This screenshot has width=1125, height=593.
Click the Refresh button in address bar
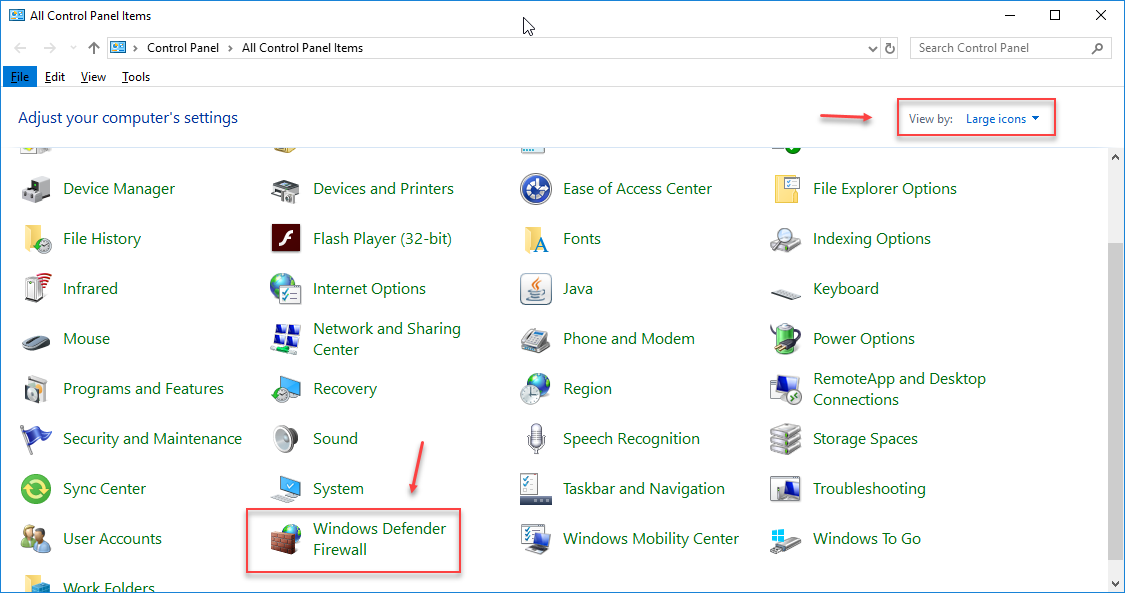point(890,48)
